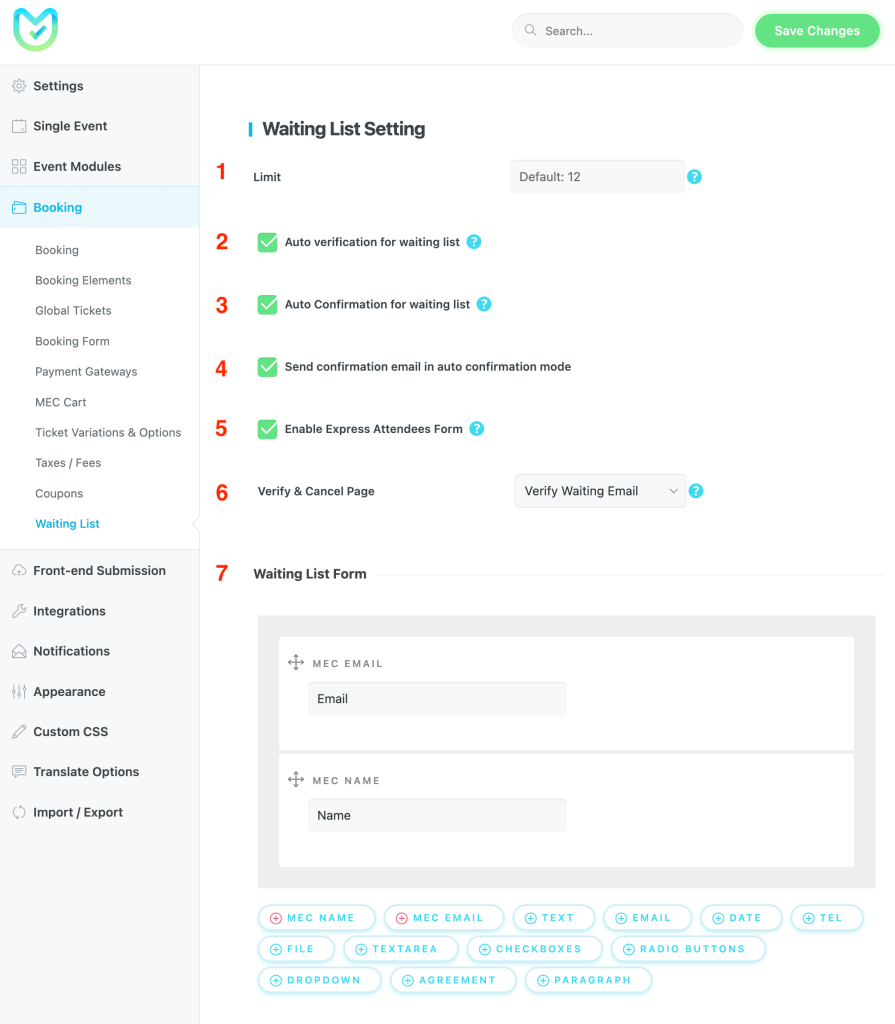Click the help icon next to Auto verification
Screen dimensions: 895x1024
point(474,241)
